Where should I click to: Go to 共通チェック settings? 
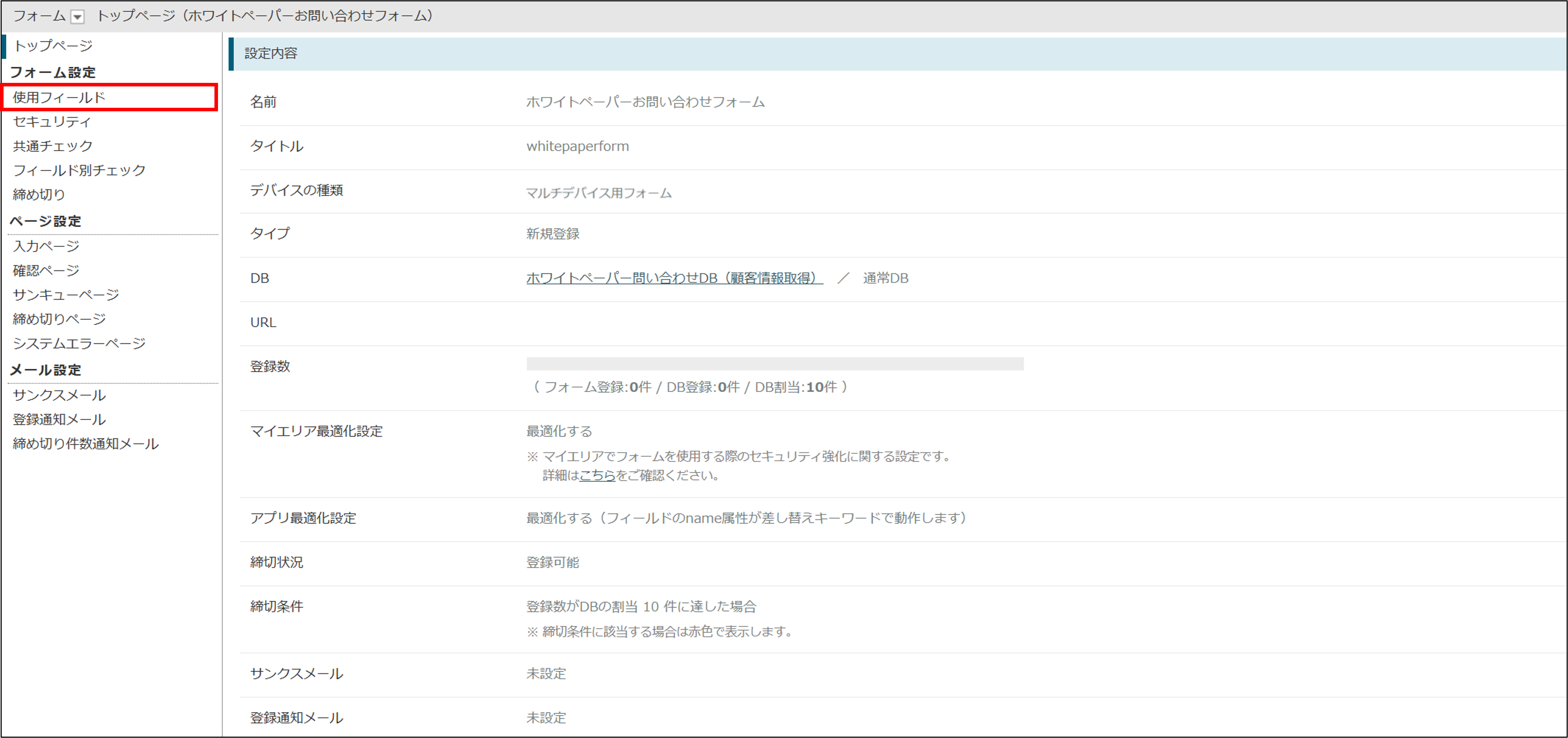[53, 146]
